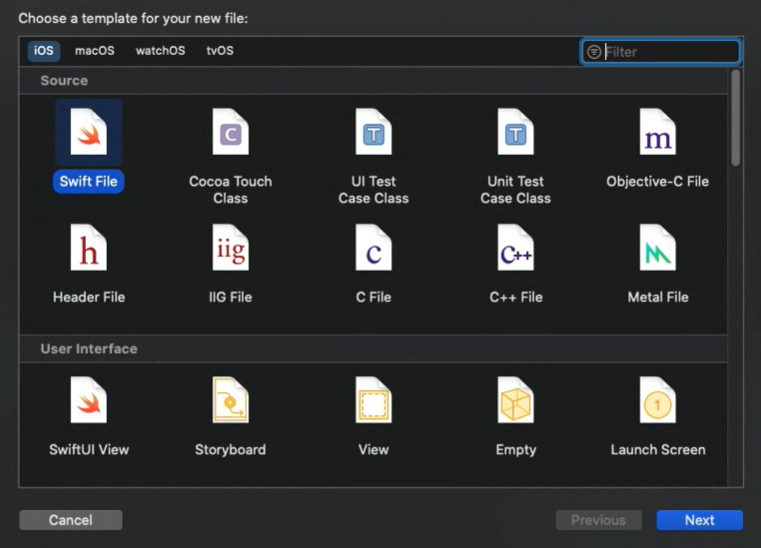This screenshot has height=548, width=761.
Task: Select the Header File template icon
Action: click(x=88, y=247)
